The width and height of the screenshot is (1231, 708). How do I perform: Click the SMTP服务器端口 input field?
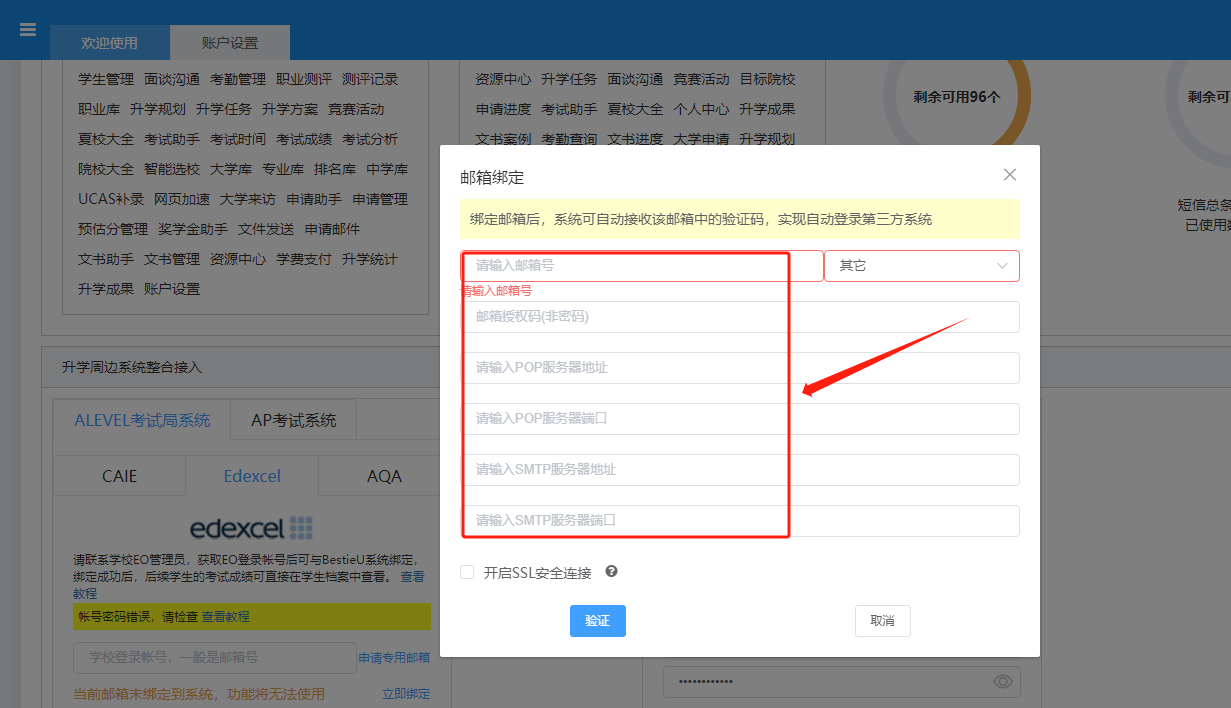740,521
